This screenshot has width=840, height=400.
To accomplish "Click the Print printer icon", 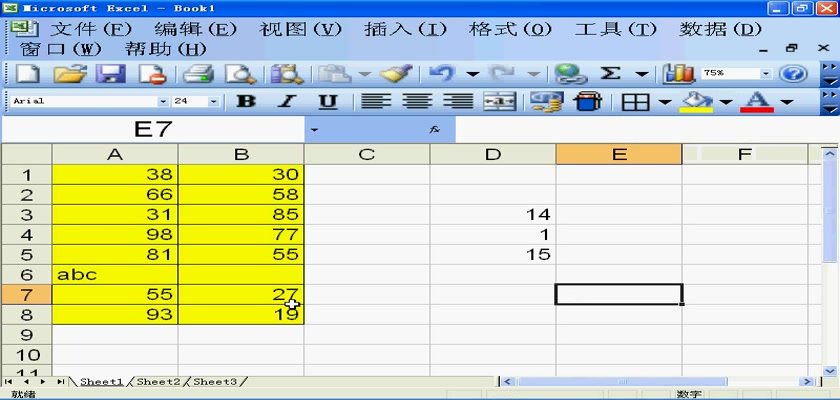I will click(x=199, y=74).
